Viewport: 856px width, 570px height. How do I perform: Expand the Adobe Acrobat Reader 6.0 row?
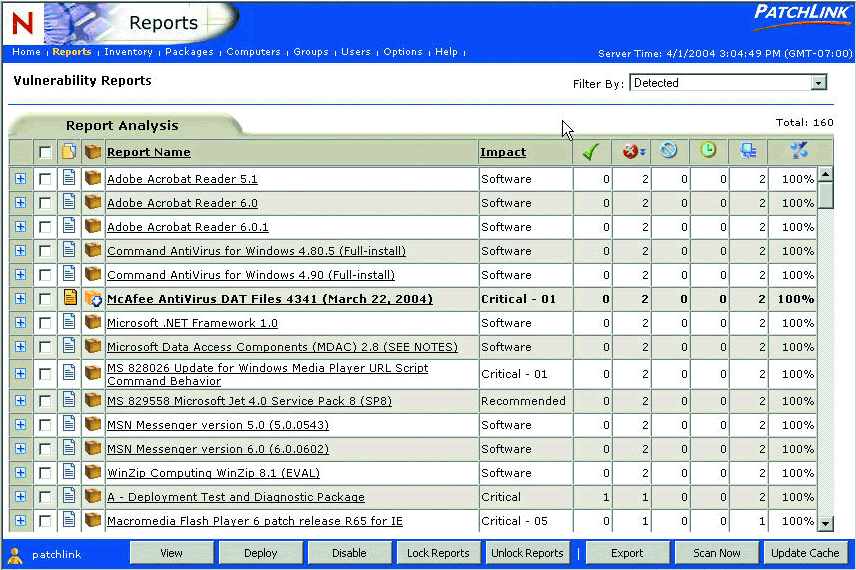click(x=21, y=203)
